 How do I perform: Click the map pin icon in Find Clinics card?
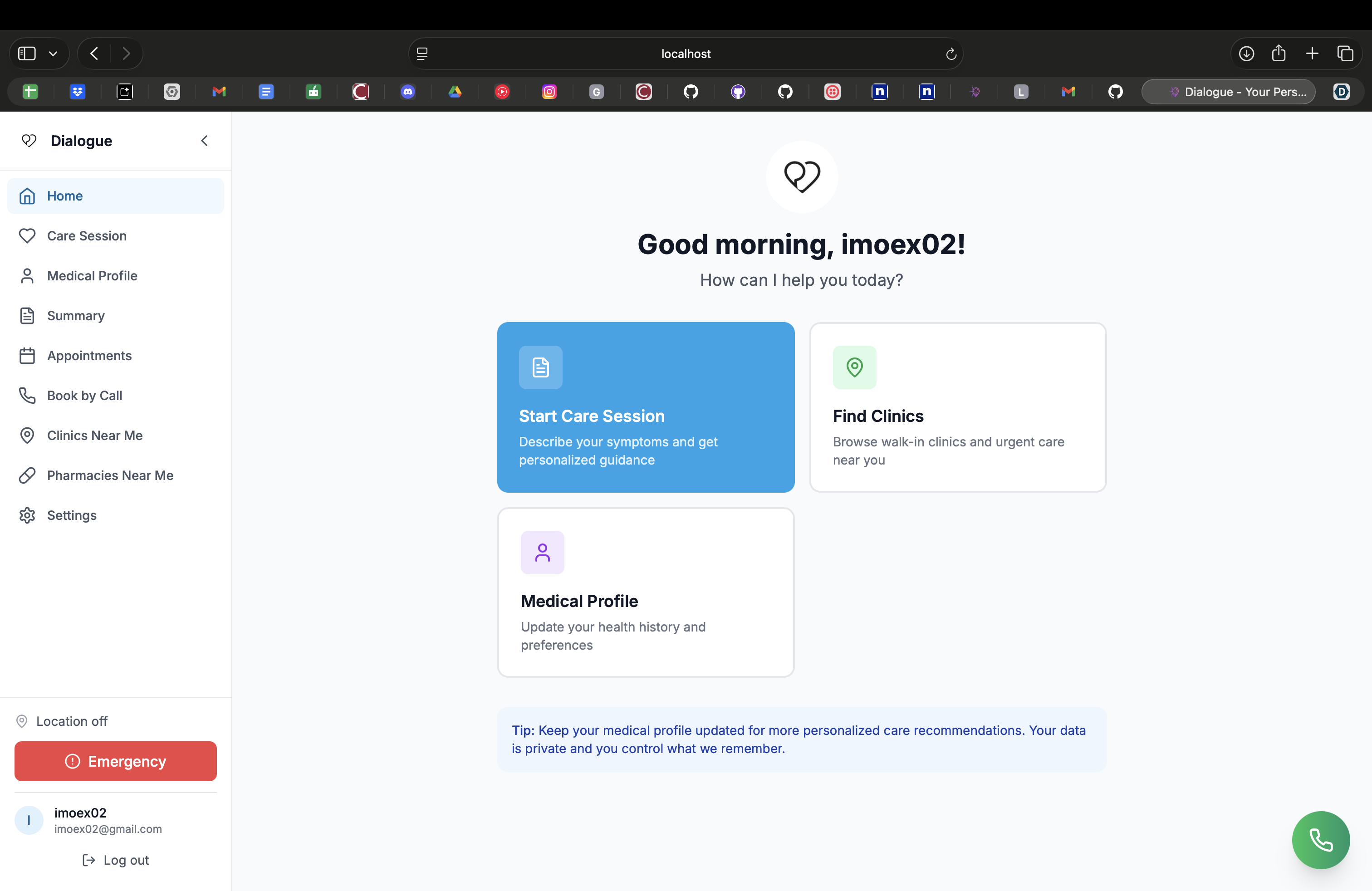point(854,367)
